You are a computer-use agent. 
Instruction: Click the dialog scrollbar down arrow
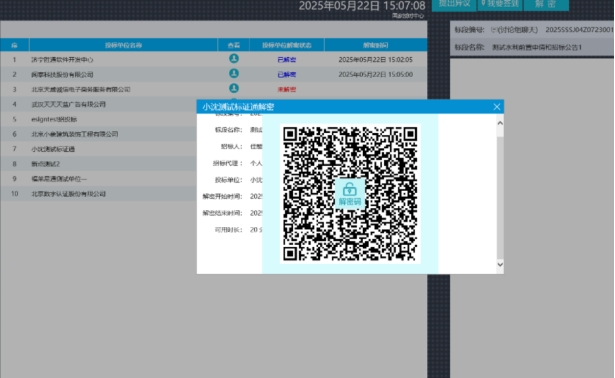[500, 264]
